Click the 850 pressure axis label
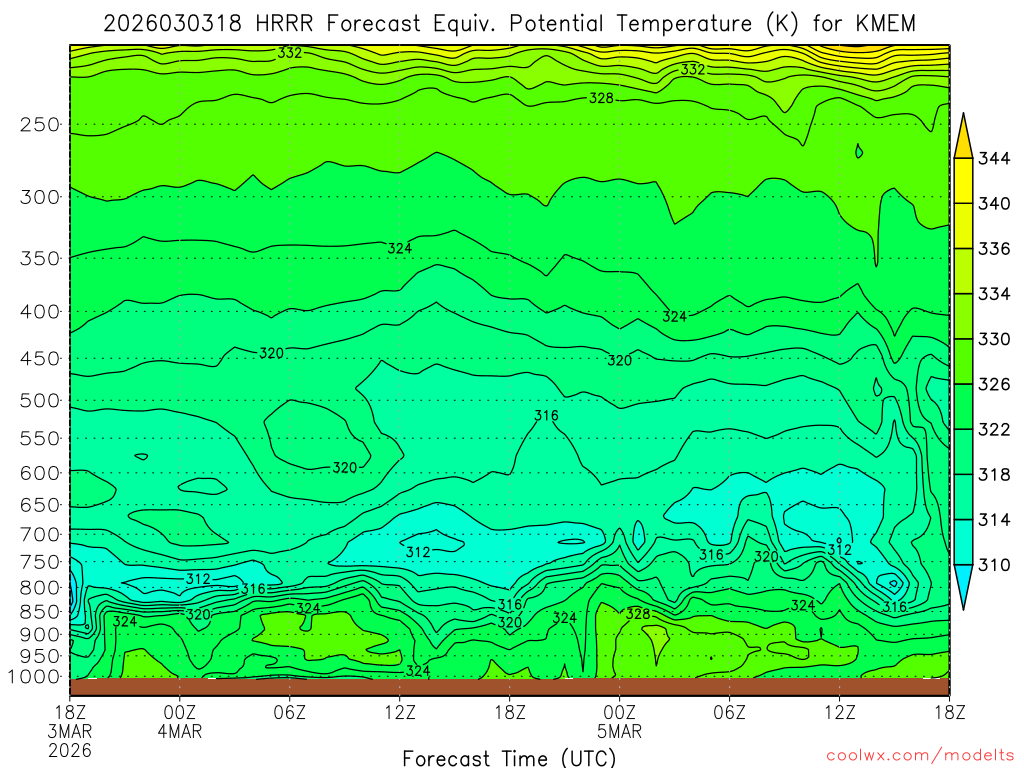Image resolution: width=1024 pixels, height=768 pixels. coord(40,612)
